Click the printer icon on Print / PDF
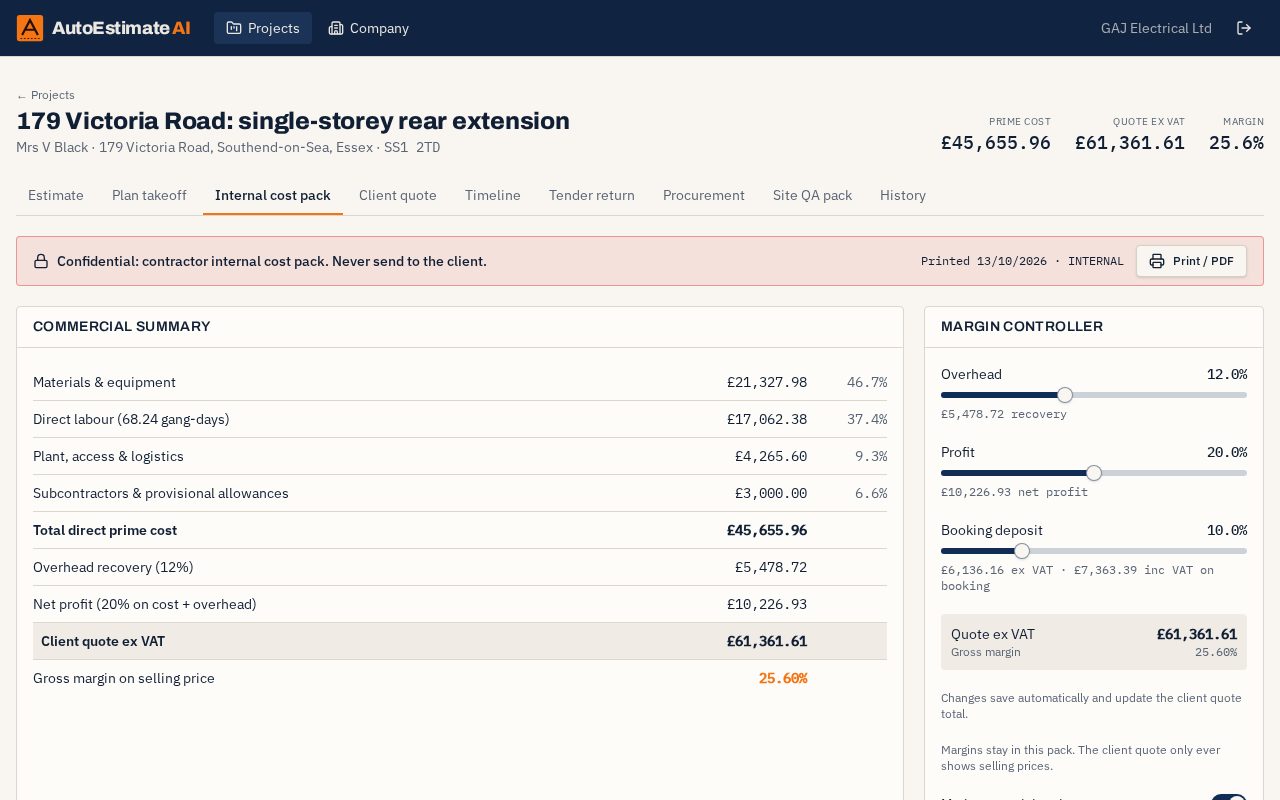The width and height of the screenshot is (1280, 800). tap(1157, 261)
